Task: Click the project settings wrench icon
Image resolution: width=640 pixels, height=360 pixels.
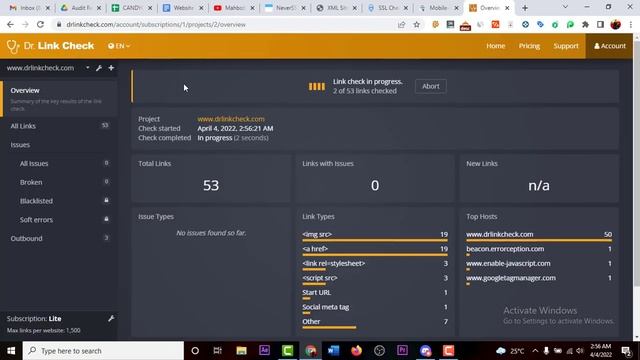Action: 99,68
